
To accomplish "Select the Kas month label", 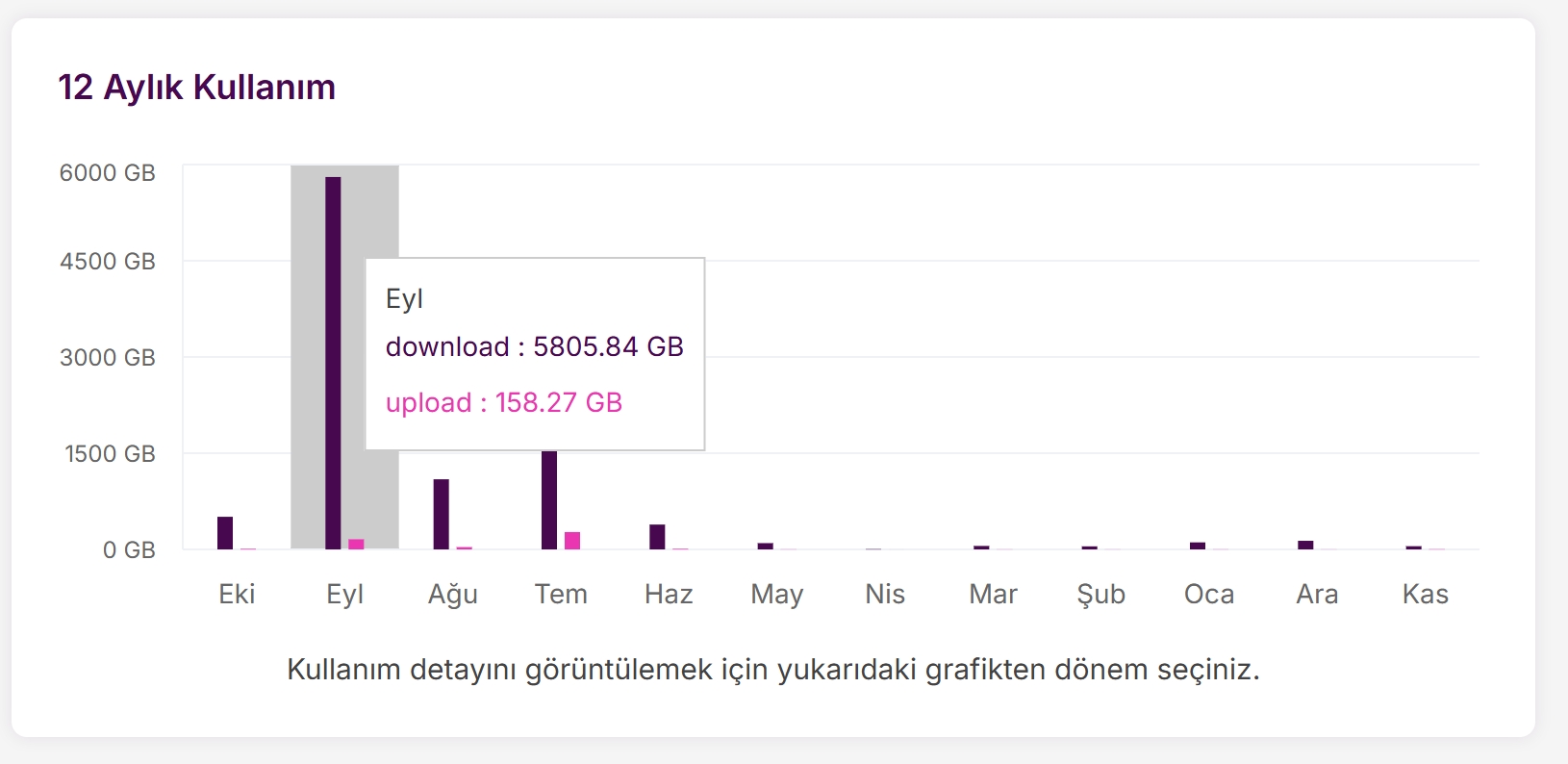I will pos(1425,594).
